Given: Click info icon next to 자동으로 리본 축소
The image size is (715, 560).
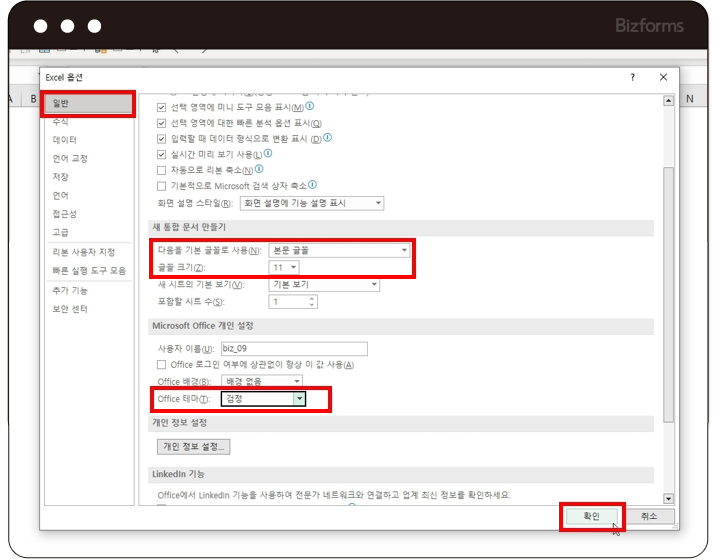Looking at the screenshot, I should click(259, 169).
